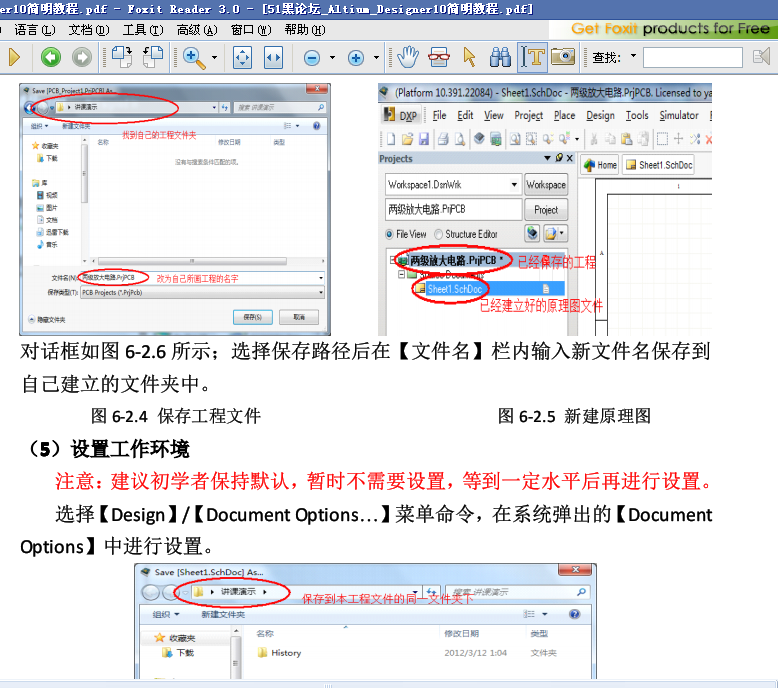Open the text viewer glasses icon
778x688 pixels.
tap(439, 58)
